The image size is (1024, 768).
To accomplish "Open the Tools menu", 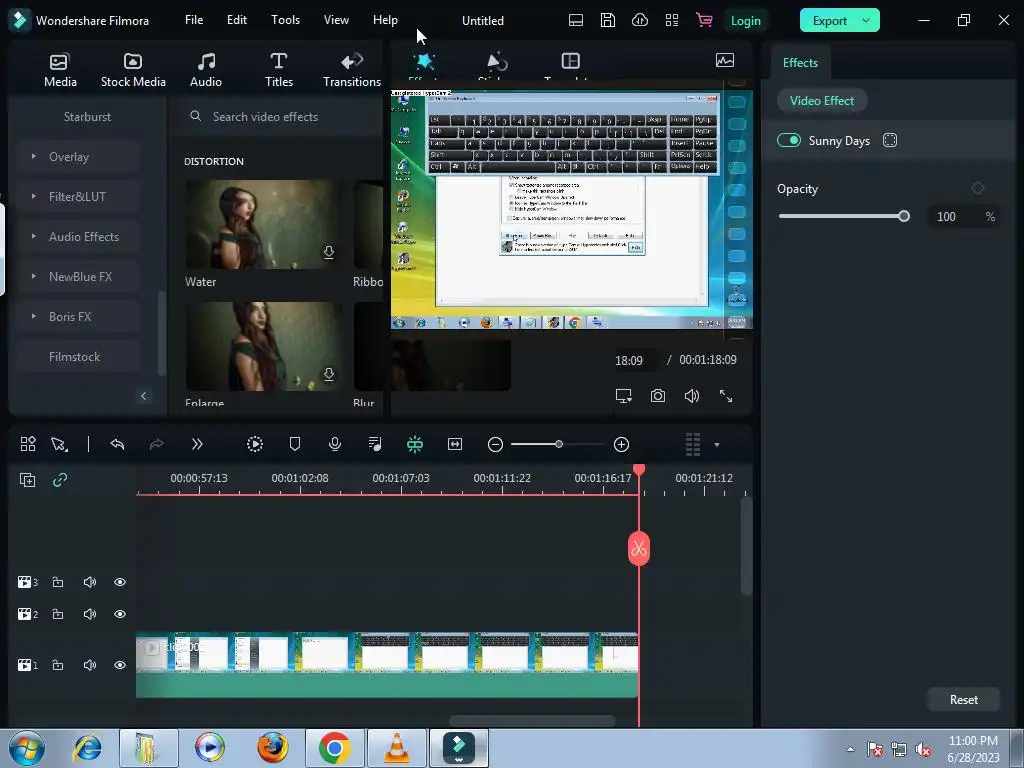I will click(285, 20).
